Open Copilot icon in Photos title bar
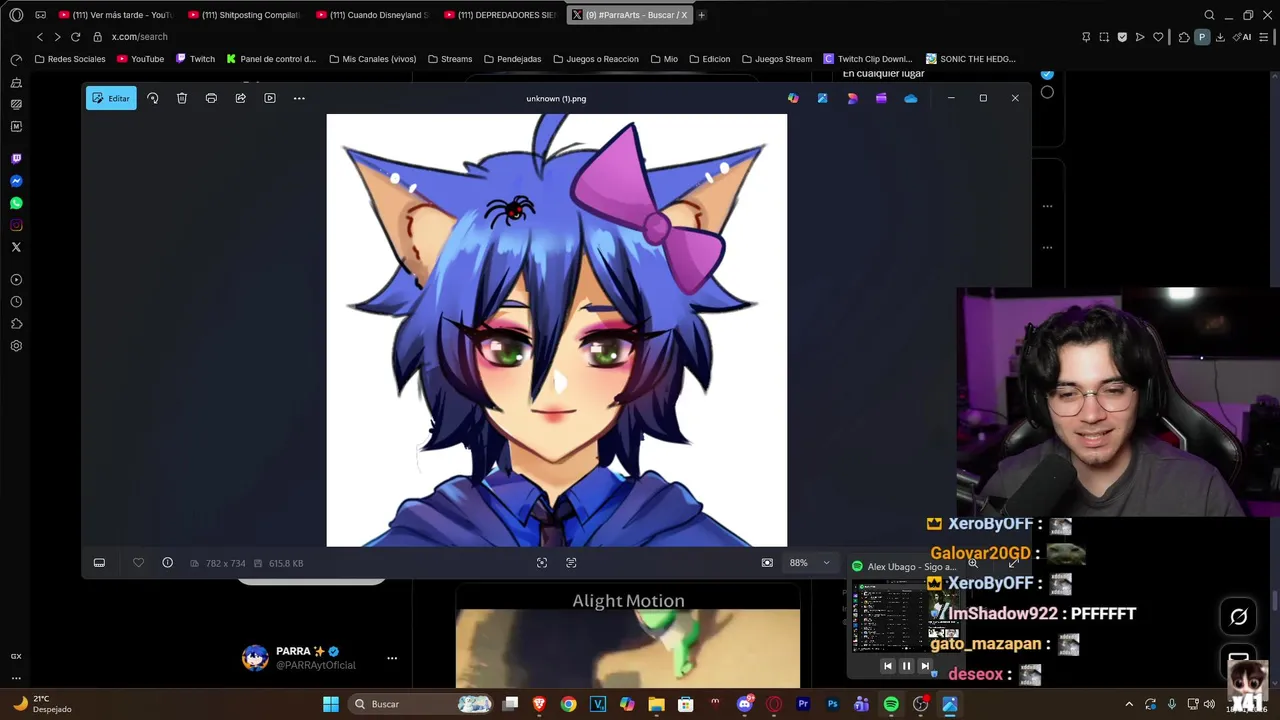Screen dimensions: 1280x720 pos(793,98)
